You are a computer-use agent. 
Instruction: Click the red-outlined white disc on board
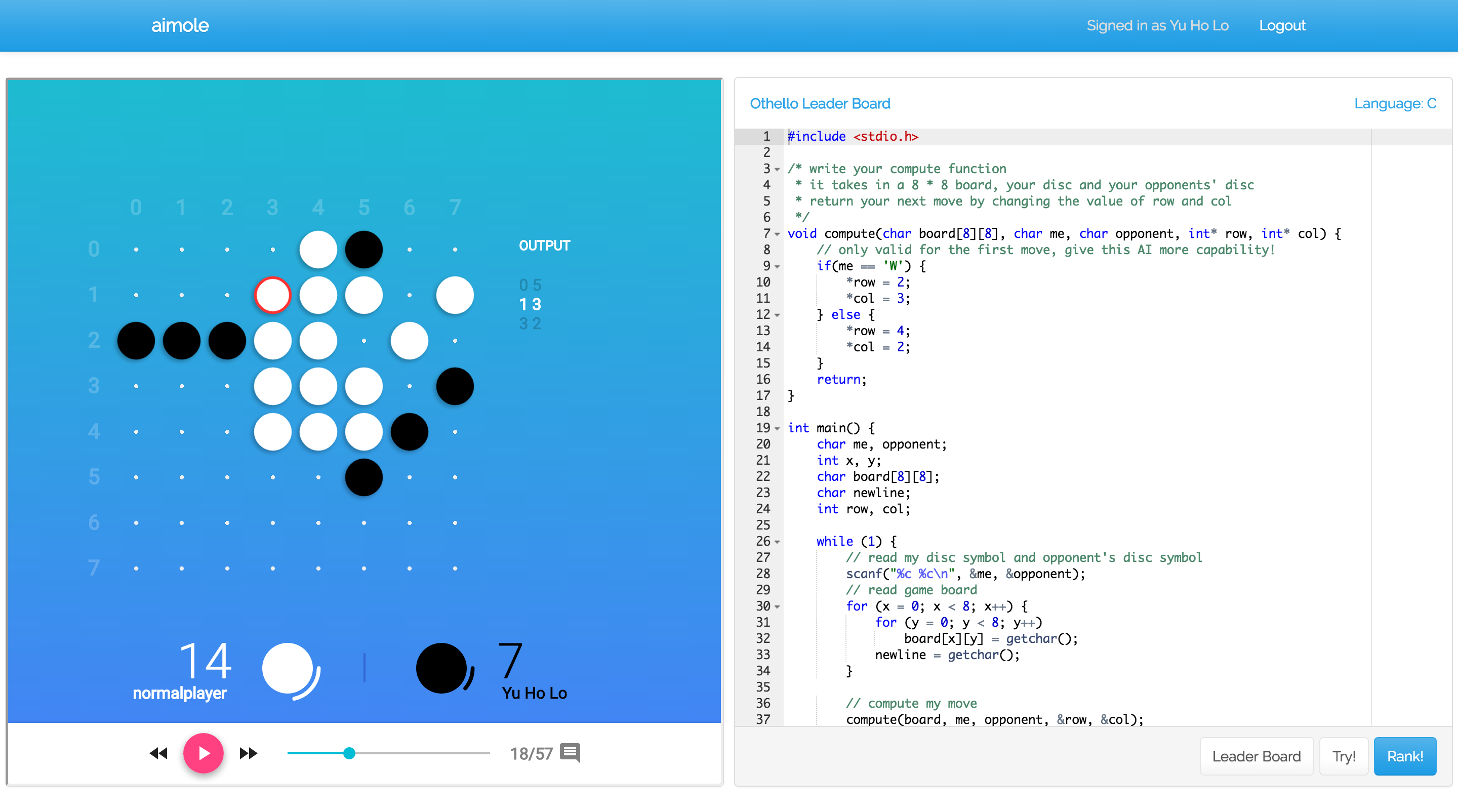[x=273, y=295]
